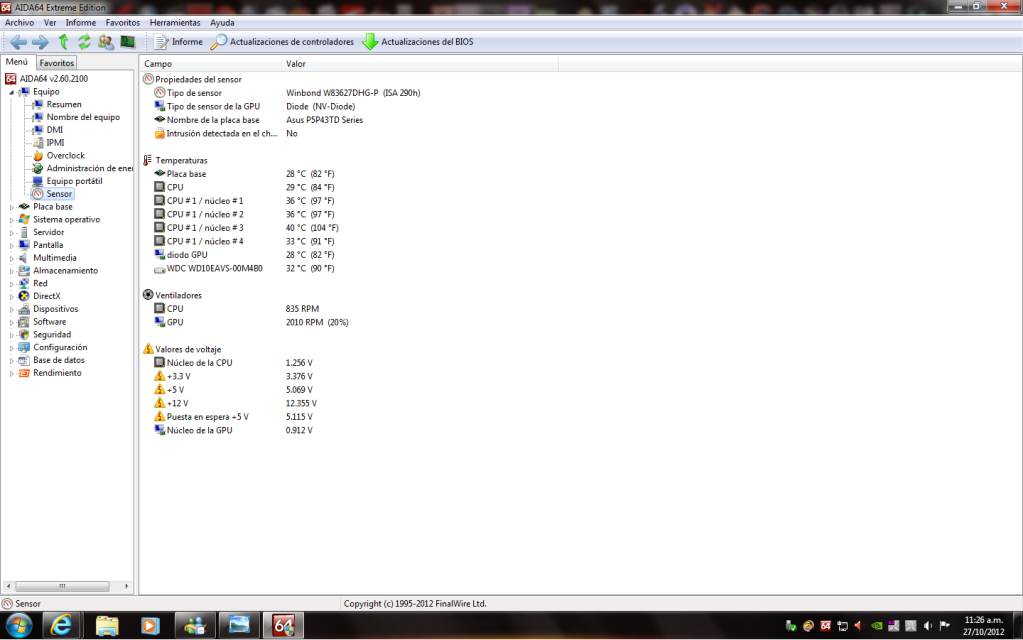The height and width of the screenshot is (640, 1023).
Task: Open the Favoritos menu
Action: pyautogui.click(x=123, y=23)
